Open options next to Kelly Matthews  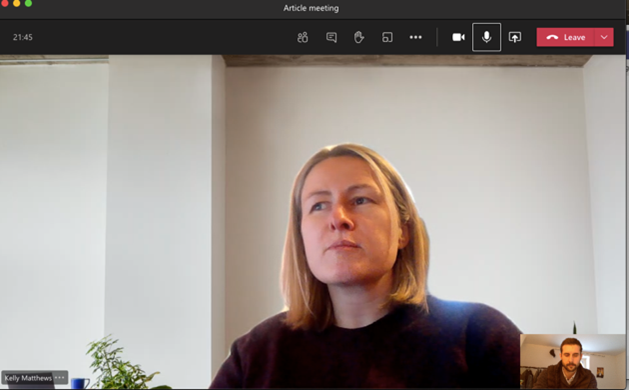click(59, 378)
